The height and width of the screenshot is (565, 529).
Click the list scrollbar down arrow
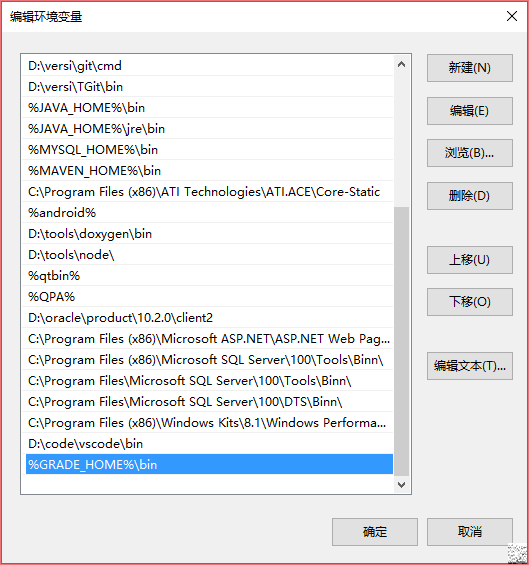click(401, 484)
